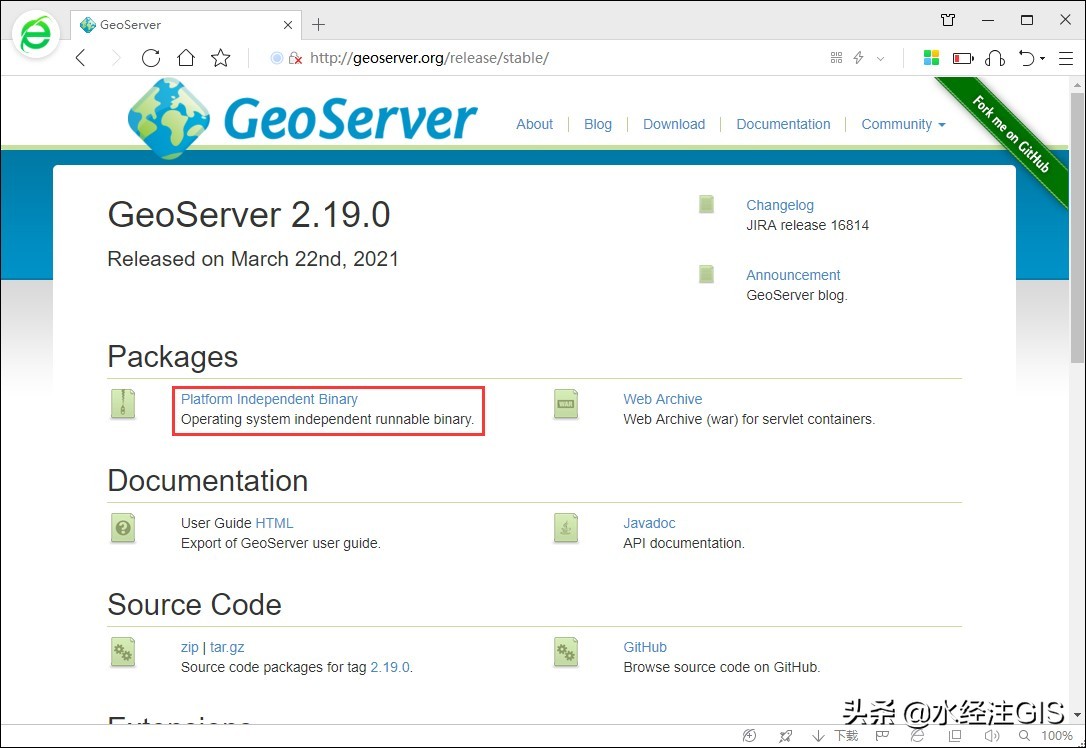
Task: Click the GeoServer 2.19.0 heading text
Action: 249,215
